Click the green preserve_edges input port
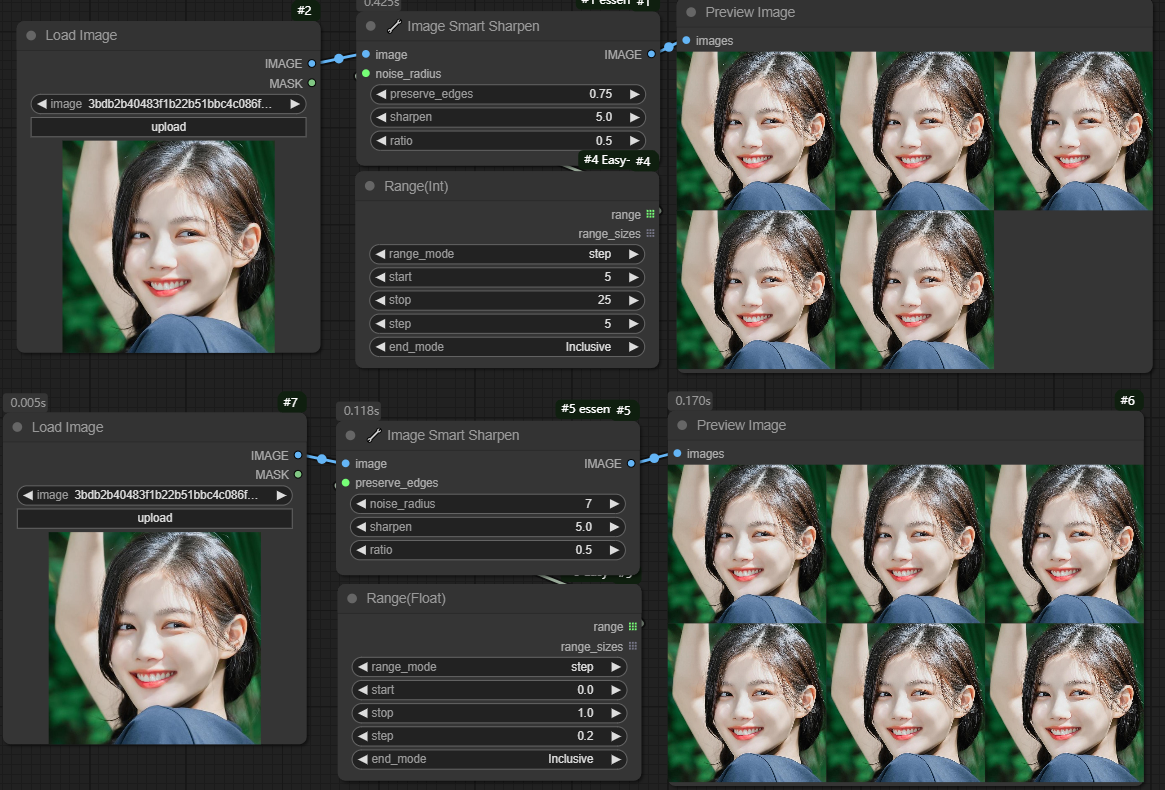This screenshot has height=790, width=1165. [346, 483]
